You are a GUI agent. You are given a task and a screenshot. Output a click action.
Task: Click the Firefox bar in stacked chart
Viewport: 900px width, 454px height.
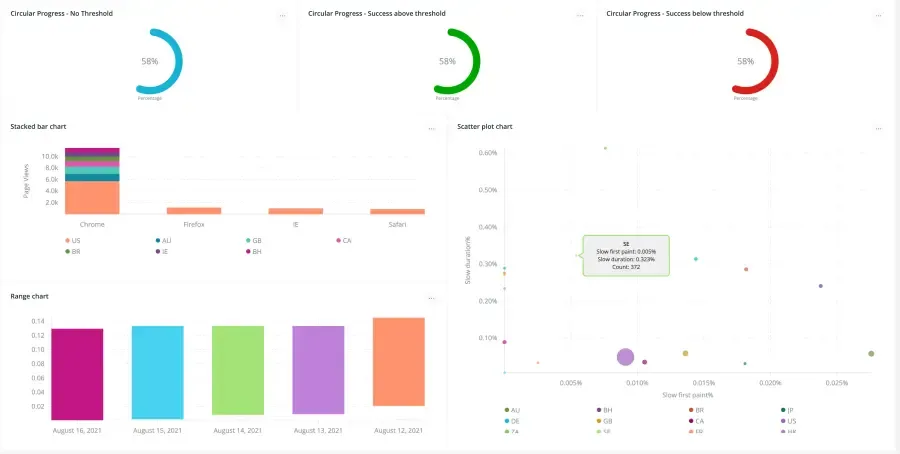pyautogui.click(x=193, y=211)
